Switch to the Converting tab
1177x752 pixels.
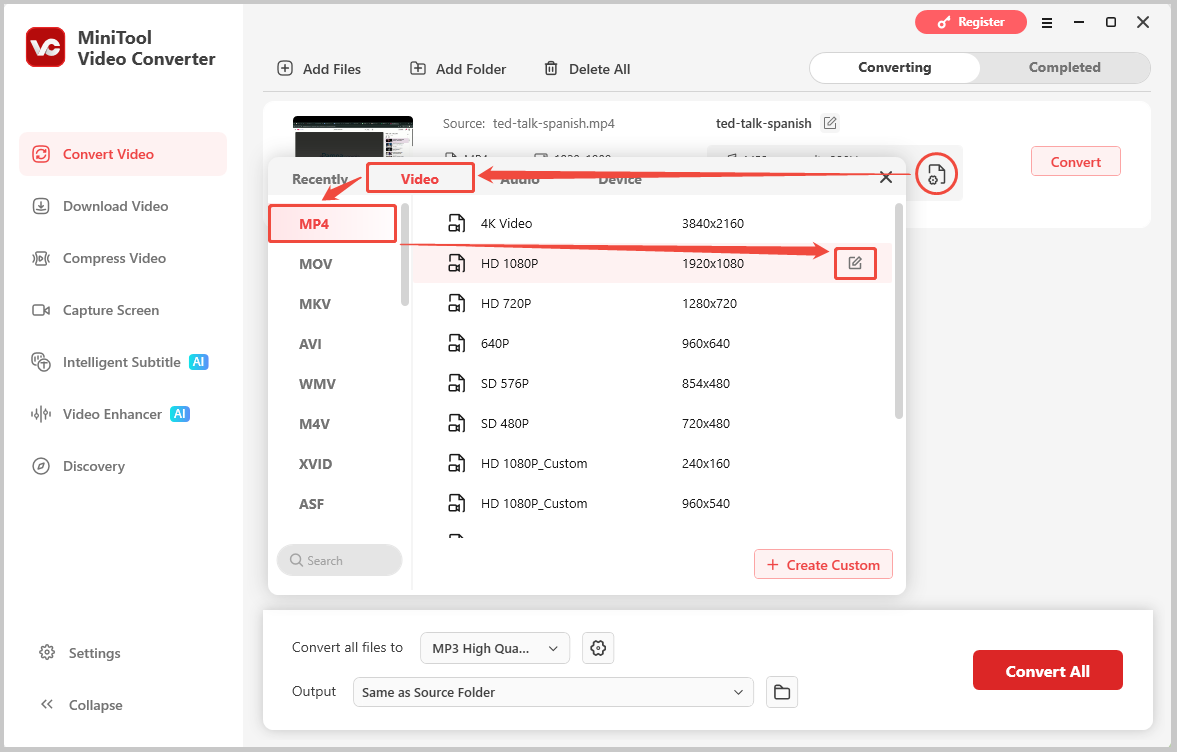(x=895, y=68)
